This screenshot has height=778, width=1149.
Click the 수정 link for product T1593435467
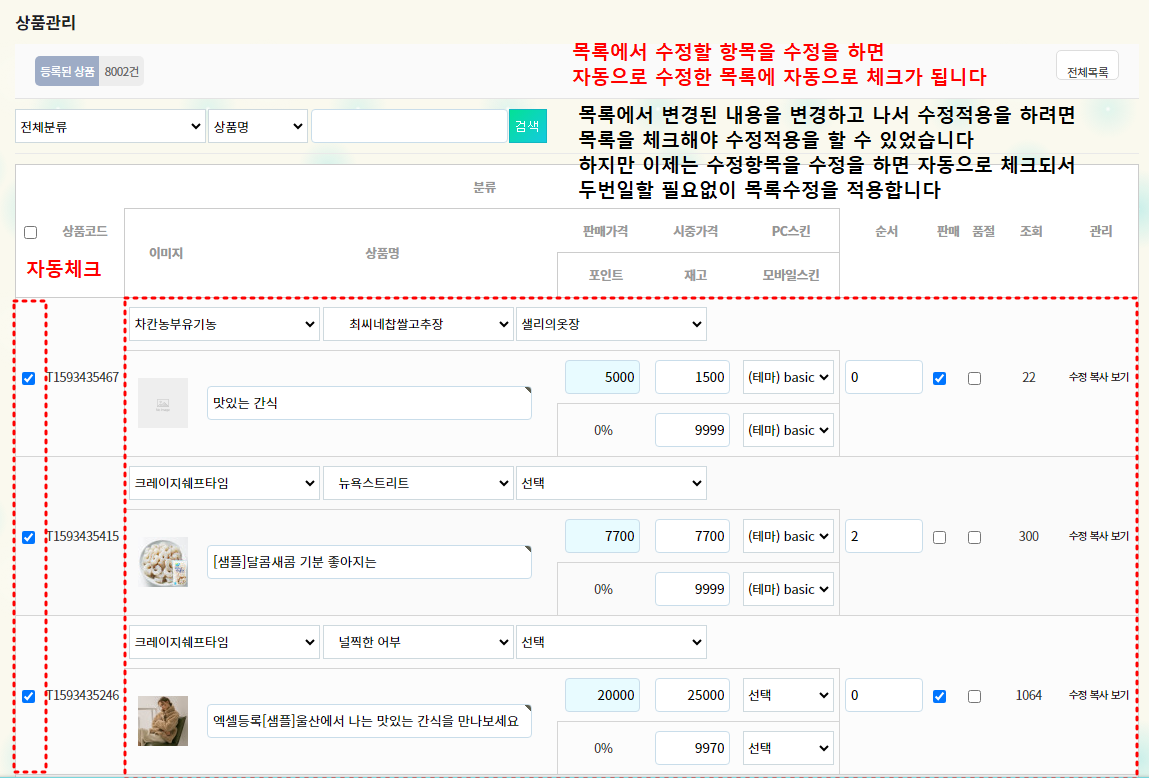tap(1077, 378)
